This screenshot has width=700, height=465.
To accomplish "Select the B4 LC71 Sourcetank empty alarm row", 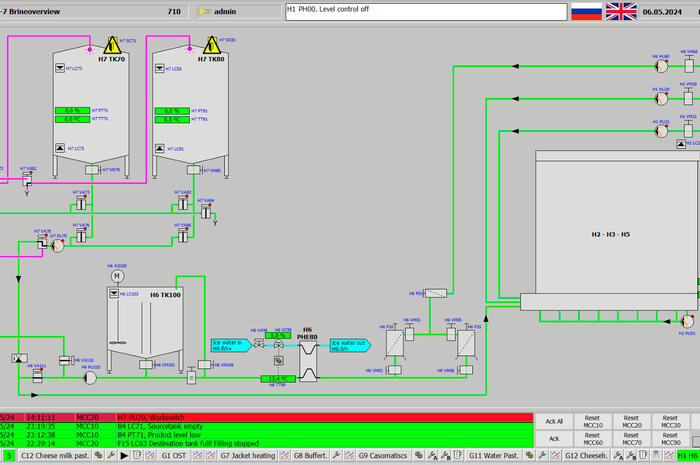I will tap(266, 426).
